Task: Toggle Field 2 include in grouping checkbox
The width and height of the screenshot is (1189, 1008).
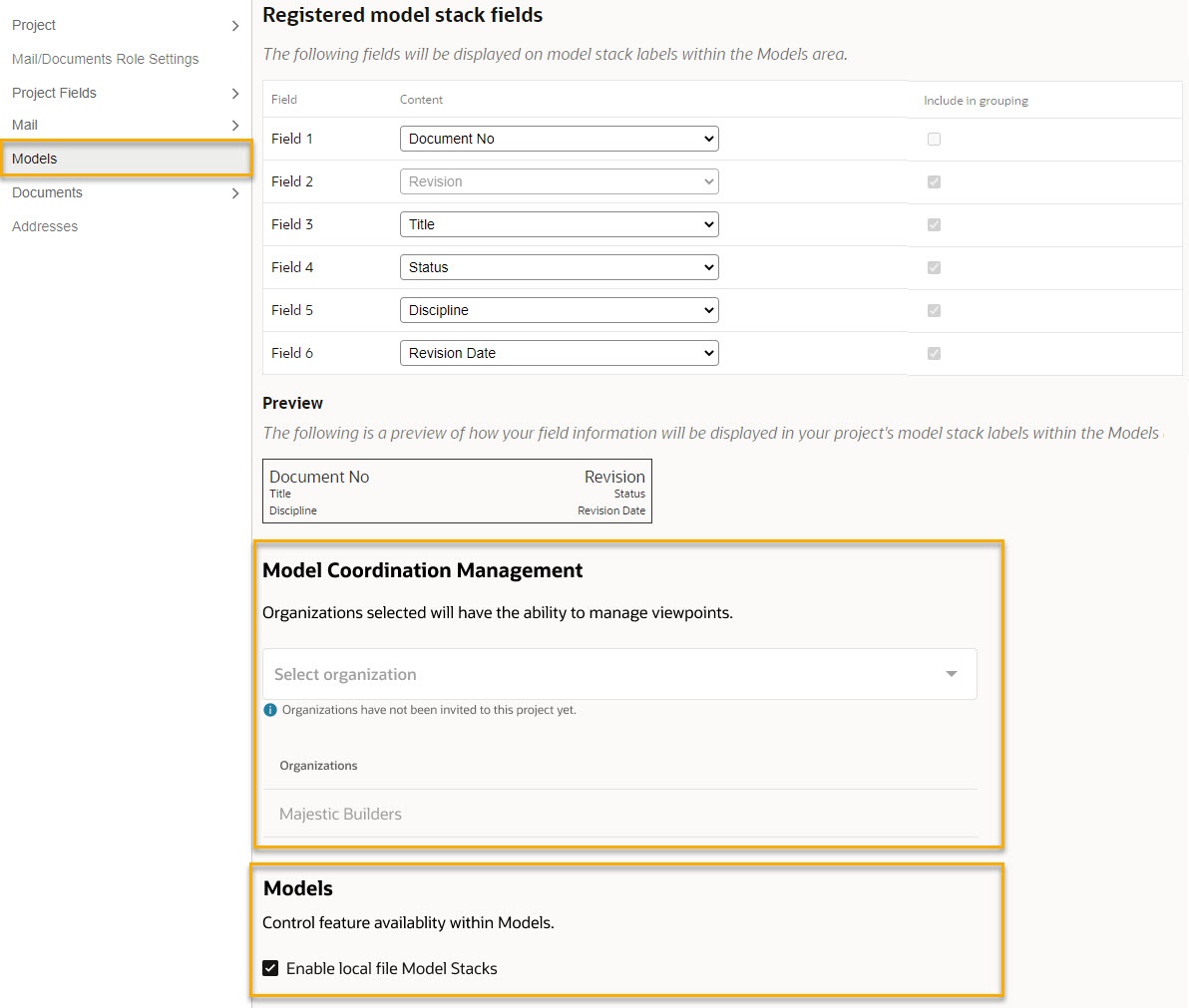Action: [934, 181]
